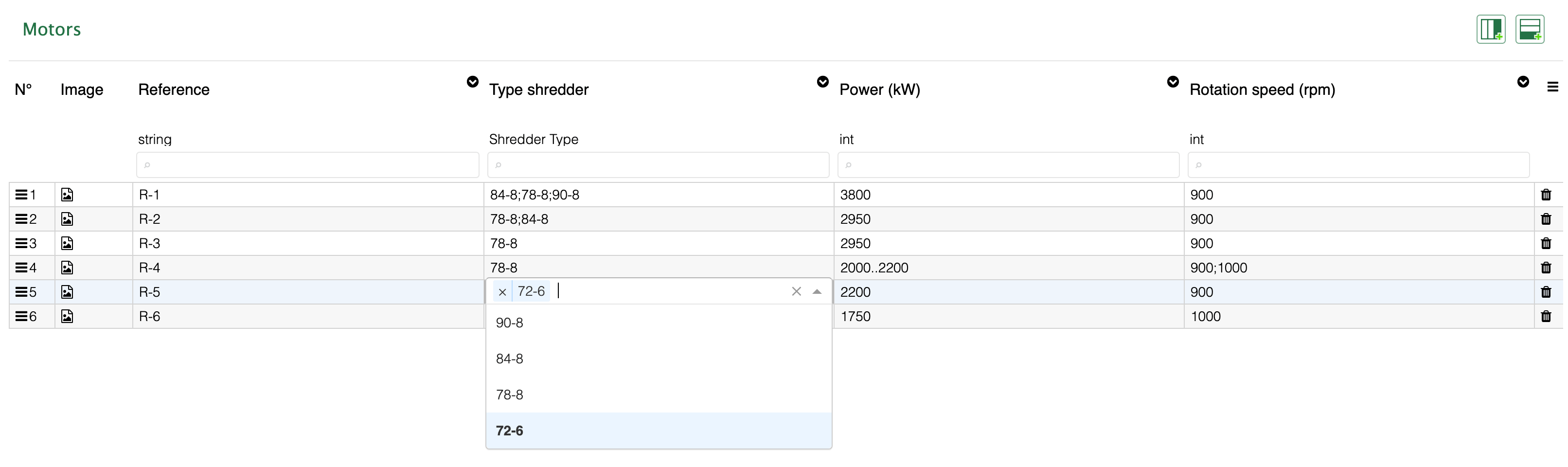Open the Reference column header dropdown
The height and width of the screenshot is (467, 1568).
(473, 82)
